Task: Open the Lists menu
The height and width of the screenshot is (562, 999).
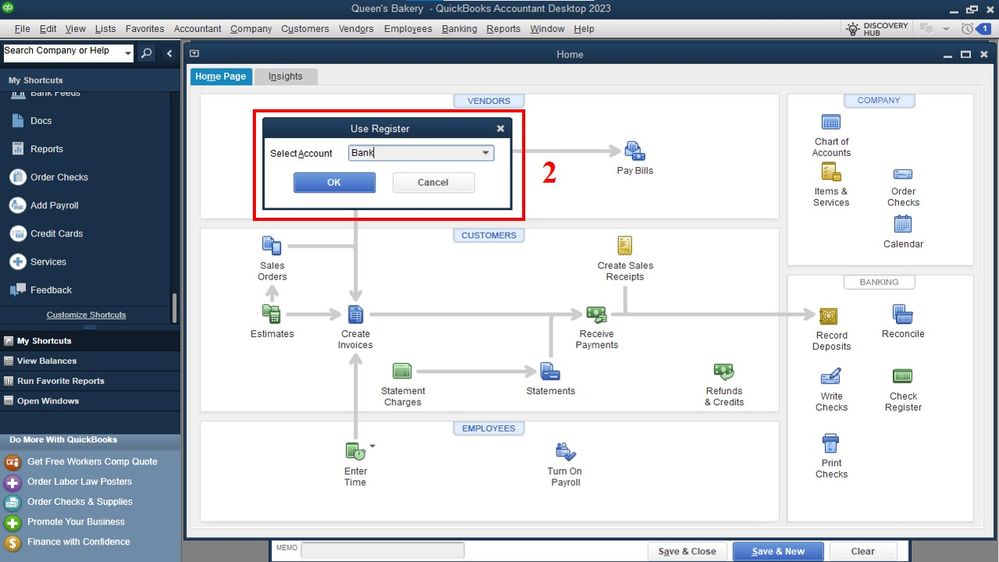Action: (105, 29)
